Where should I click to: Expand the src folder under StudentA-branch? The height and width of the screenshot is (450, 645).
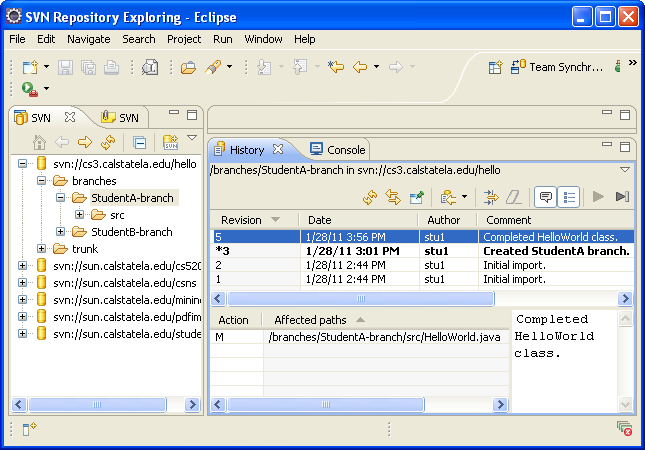point(79,215)
